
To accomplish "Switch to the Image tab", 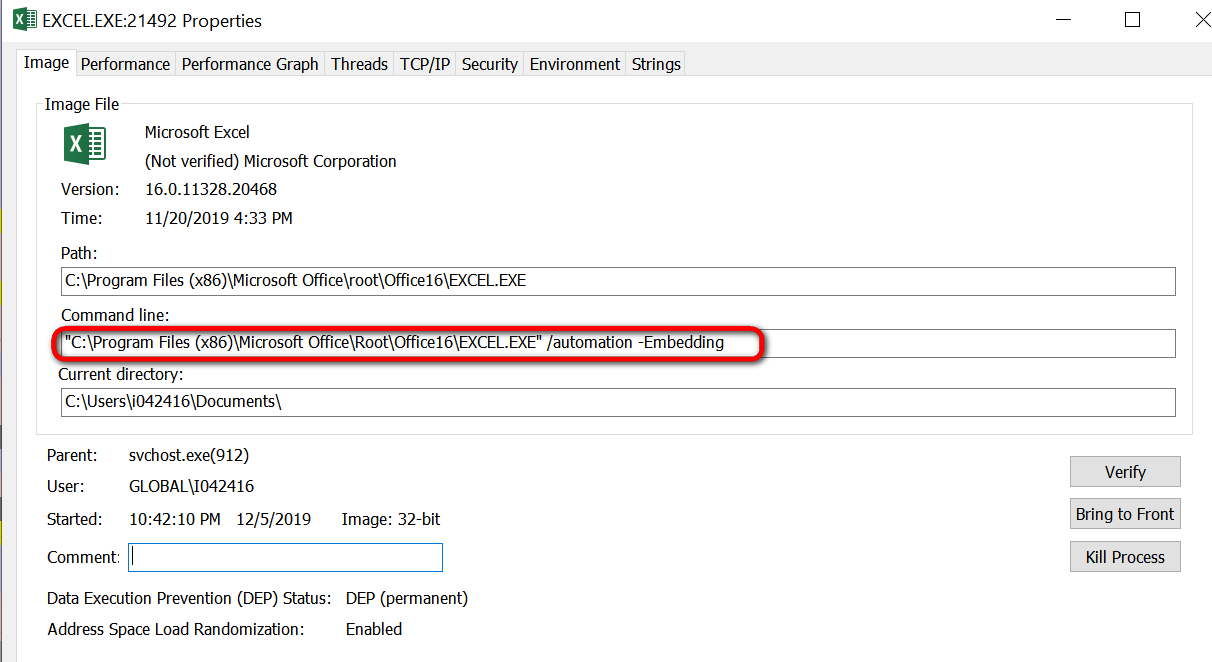I will 46,63.
